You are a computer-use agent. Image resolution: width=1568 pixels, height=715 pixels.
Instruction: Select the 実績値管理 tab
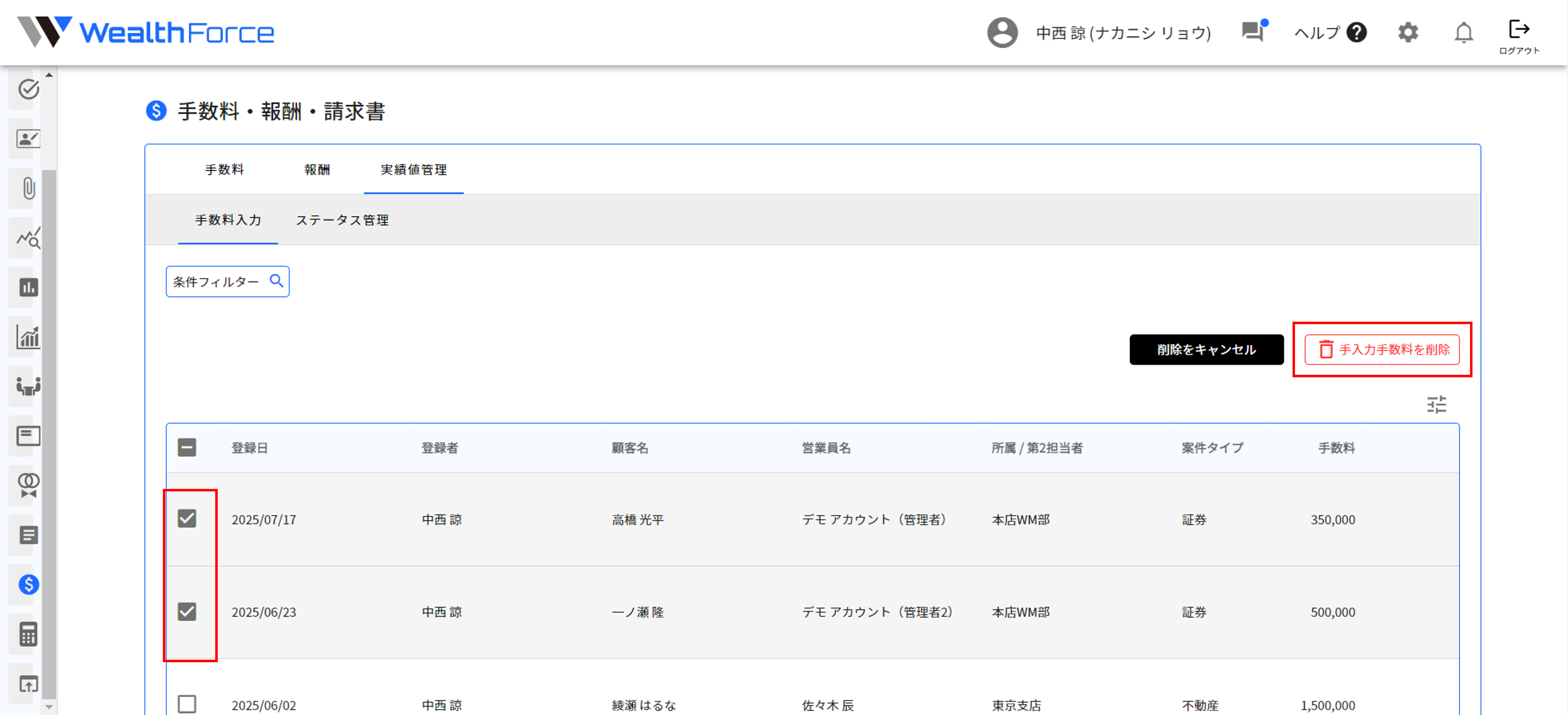point(414,169)
